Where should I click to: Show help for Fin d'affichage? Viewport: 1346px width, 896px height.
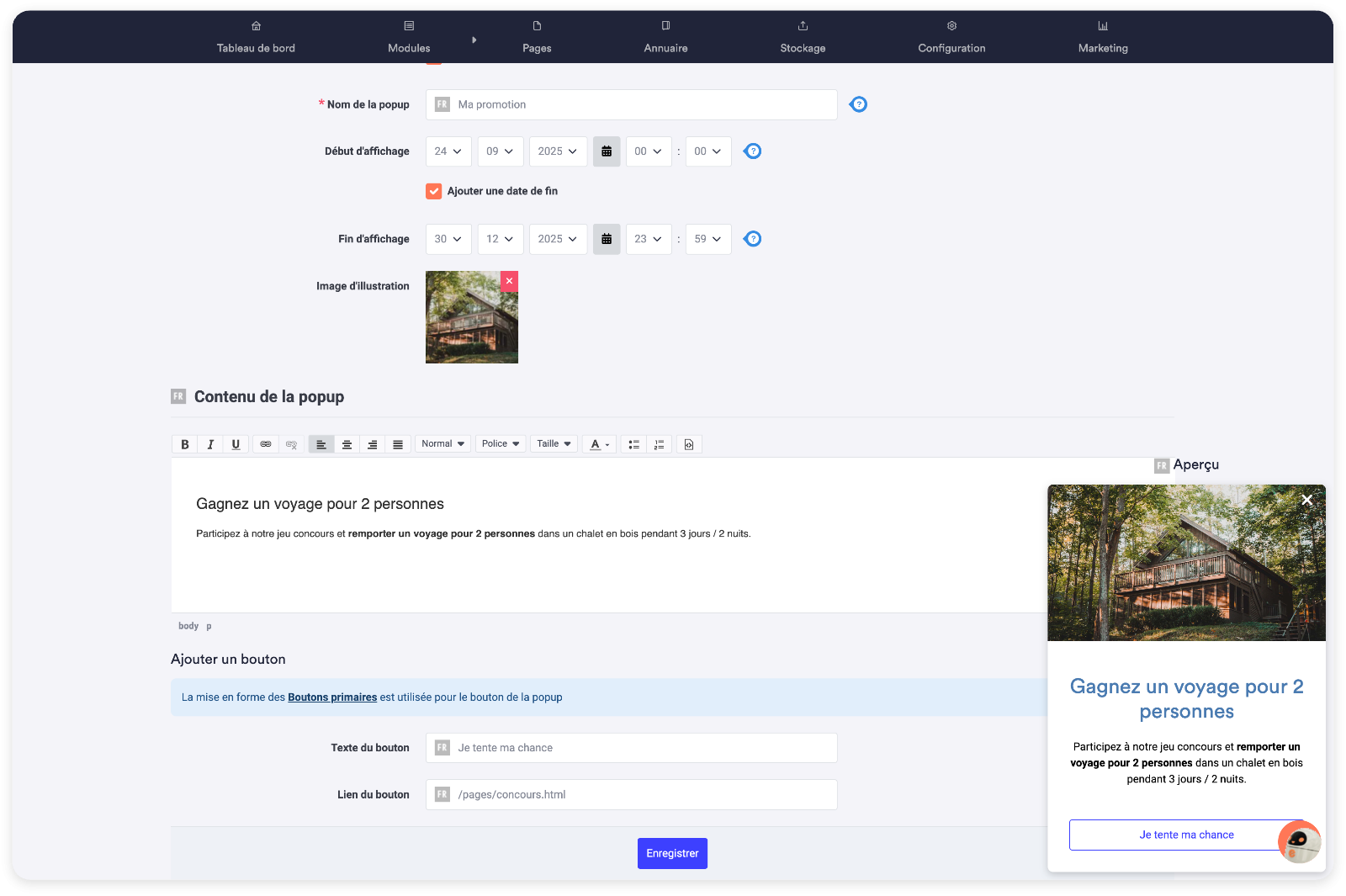(x=753, y=239)
